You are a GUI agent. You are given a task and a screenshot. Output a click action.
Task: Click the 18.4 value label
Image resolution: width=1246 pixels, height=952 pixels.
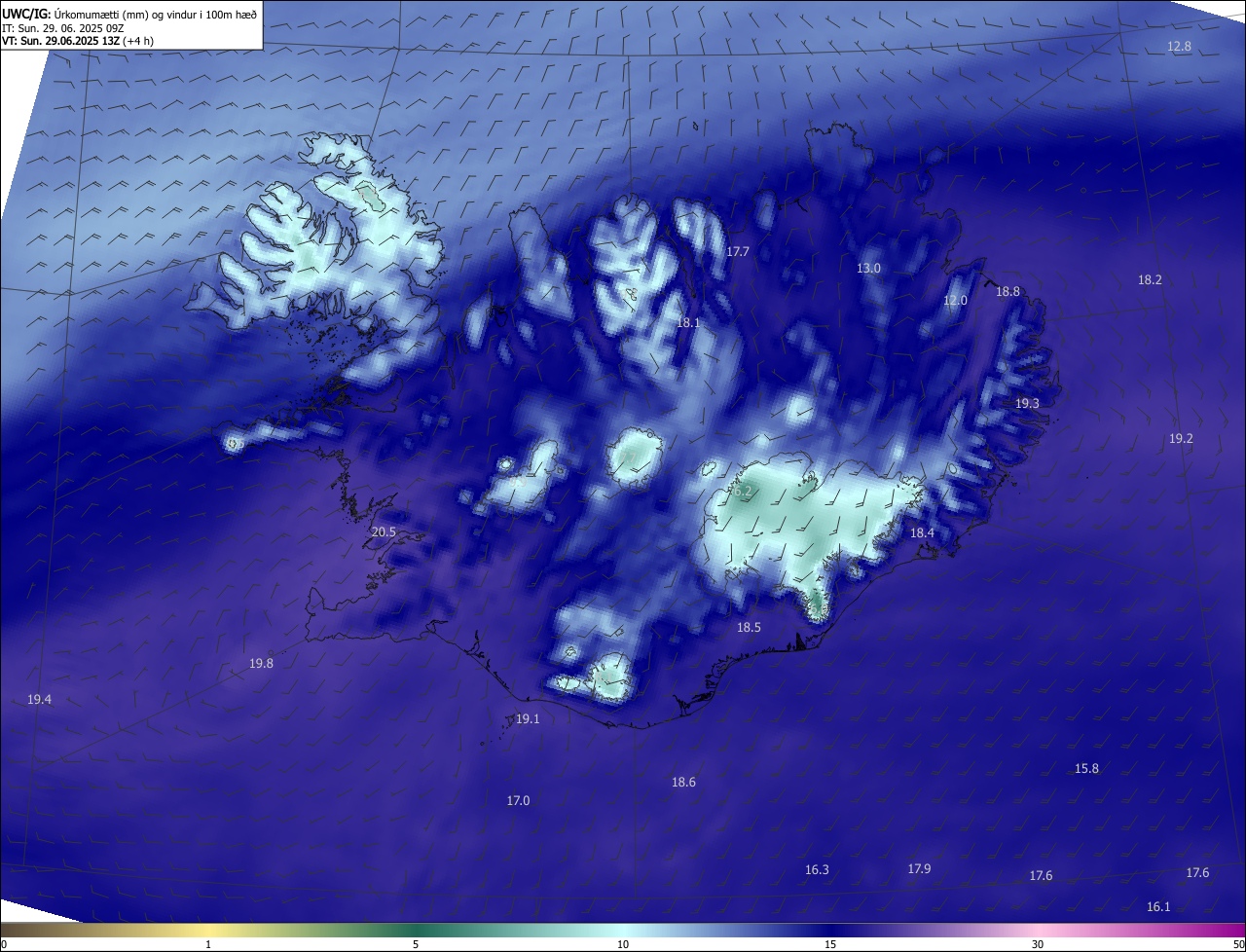point(922,532)
